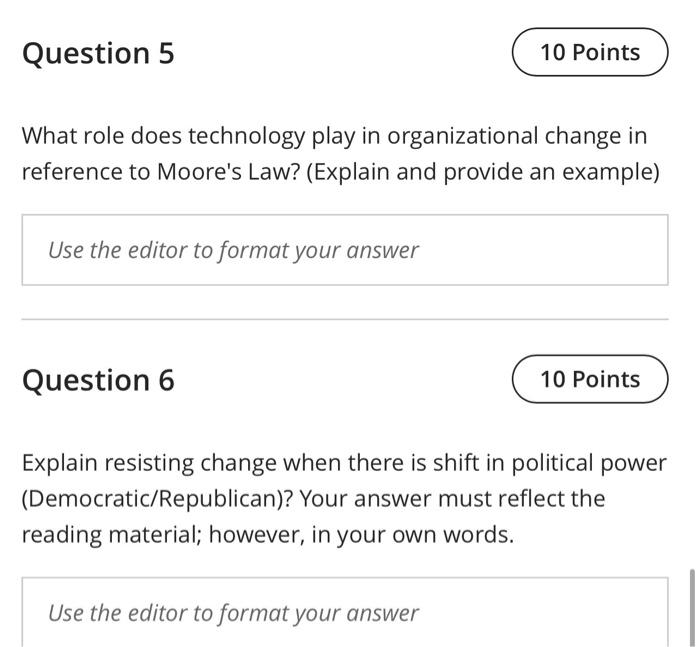This screenshot has width=700, height=647.
Task: Click the Question 5 answer editor field
Action: tap(345, 250)
